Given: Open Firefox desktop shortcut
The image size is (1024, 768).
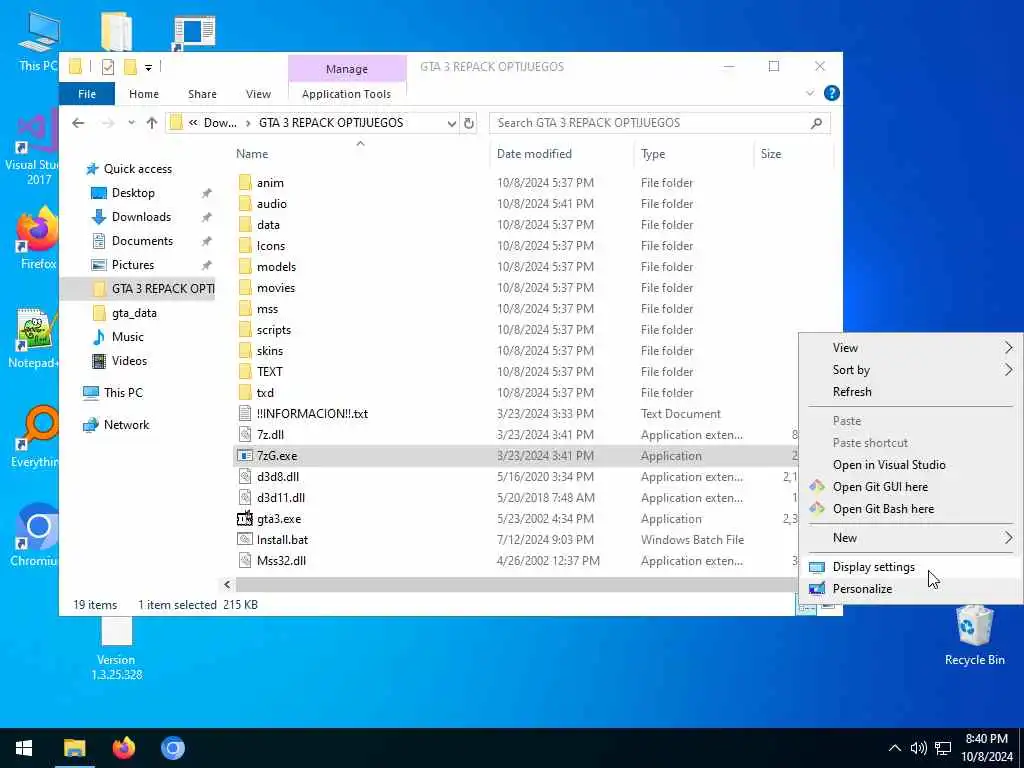Looking at the screenshot, I should pos(37,239).
